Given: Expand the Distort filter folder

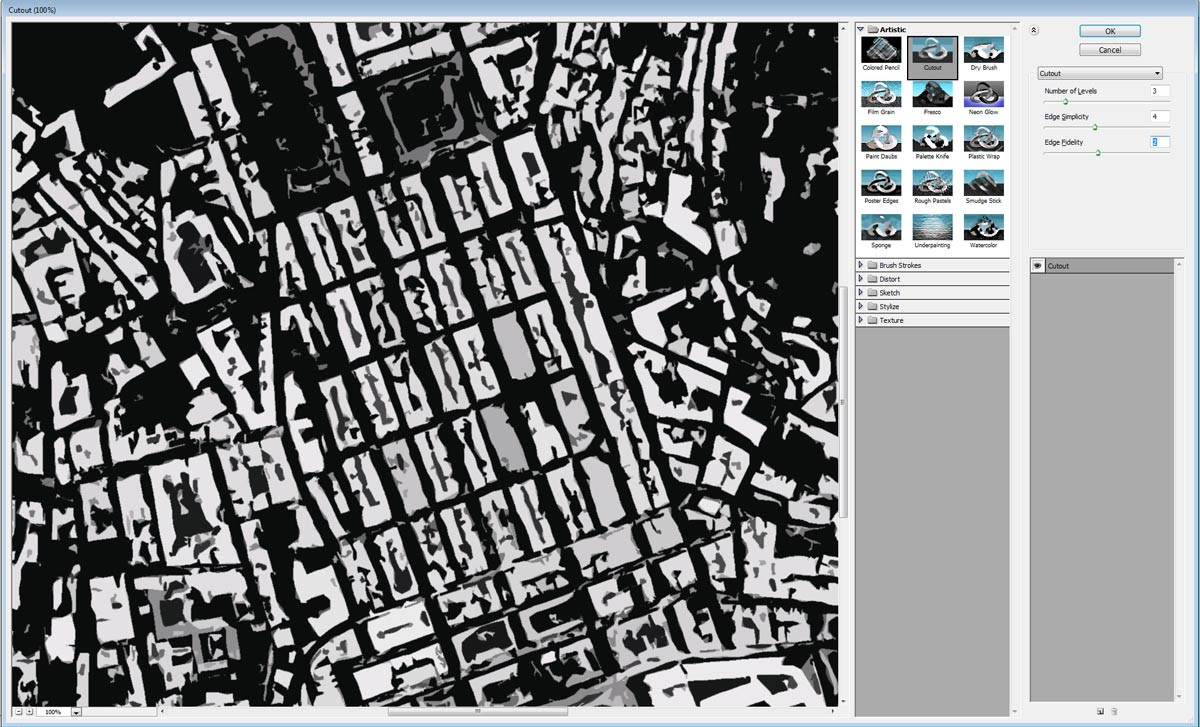Looking at the screenshot, I should (861, 279).
